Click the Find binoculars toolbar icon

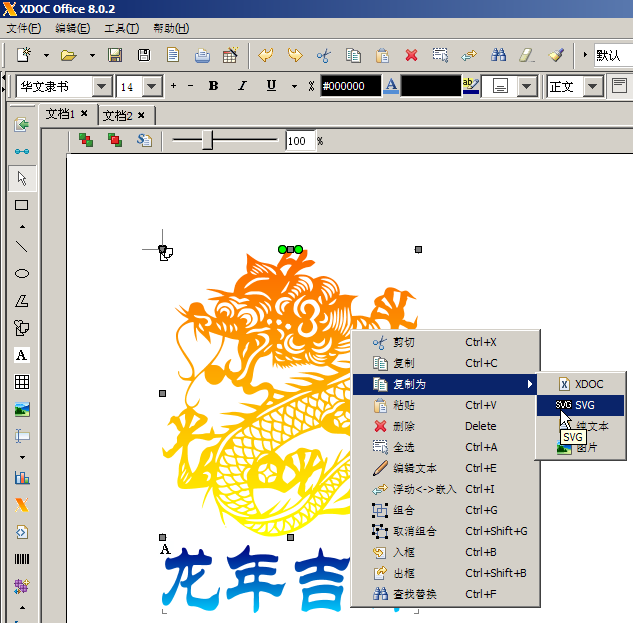click(499, 55)
